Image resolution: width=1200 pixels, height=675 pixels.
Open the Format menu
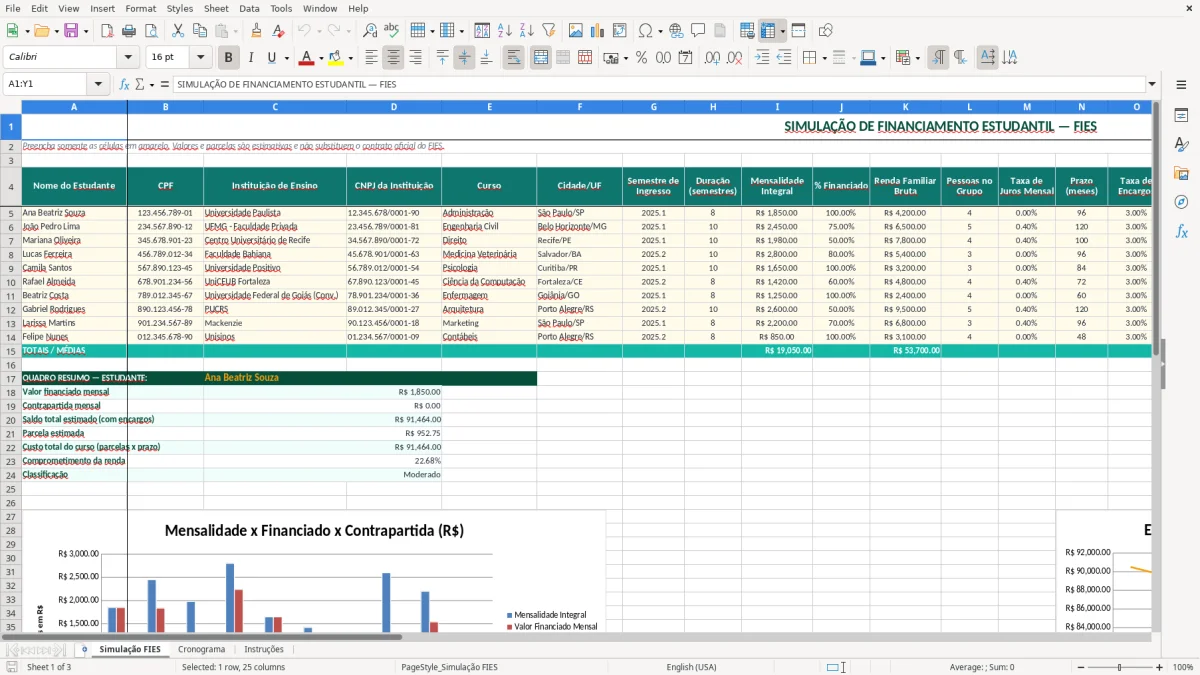pyautogui.click(x=140, y=8)
